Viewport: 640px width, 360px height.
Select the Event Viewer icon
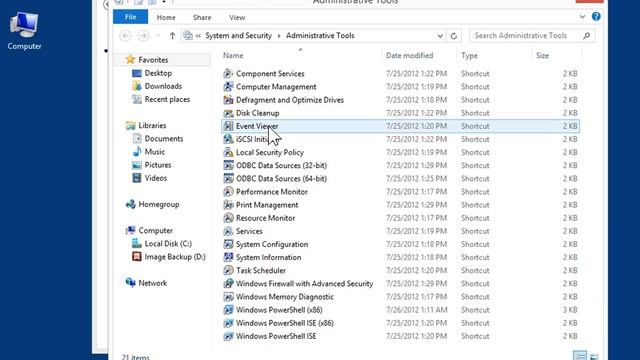coord(228,126)
